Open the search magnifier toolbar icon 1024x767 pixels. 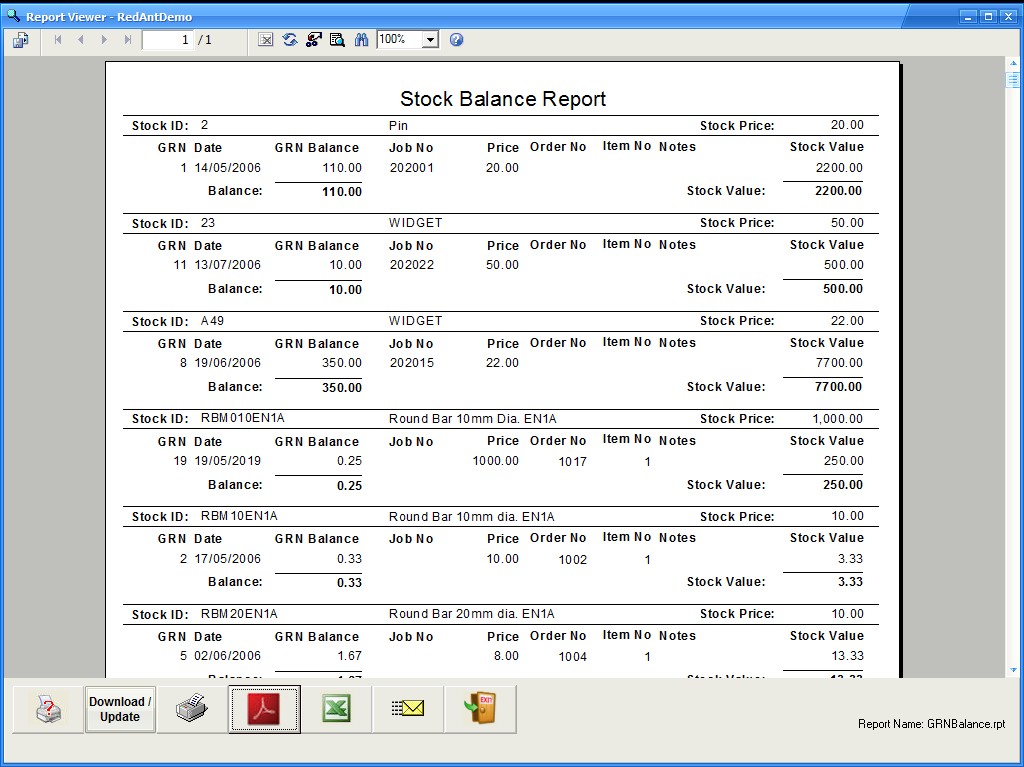[338, 40]
